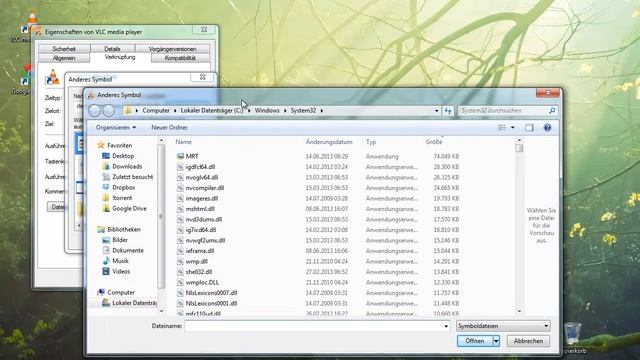
Task: Sort by the Typ column header
Action: pos(371,142)
